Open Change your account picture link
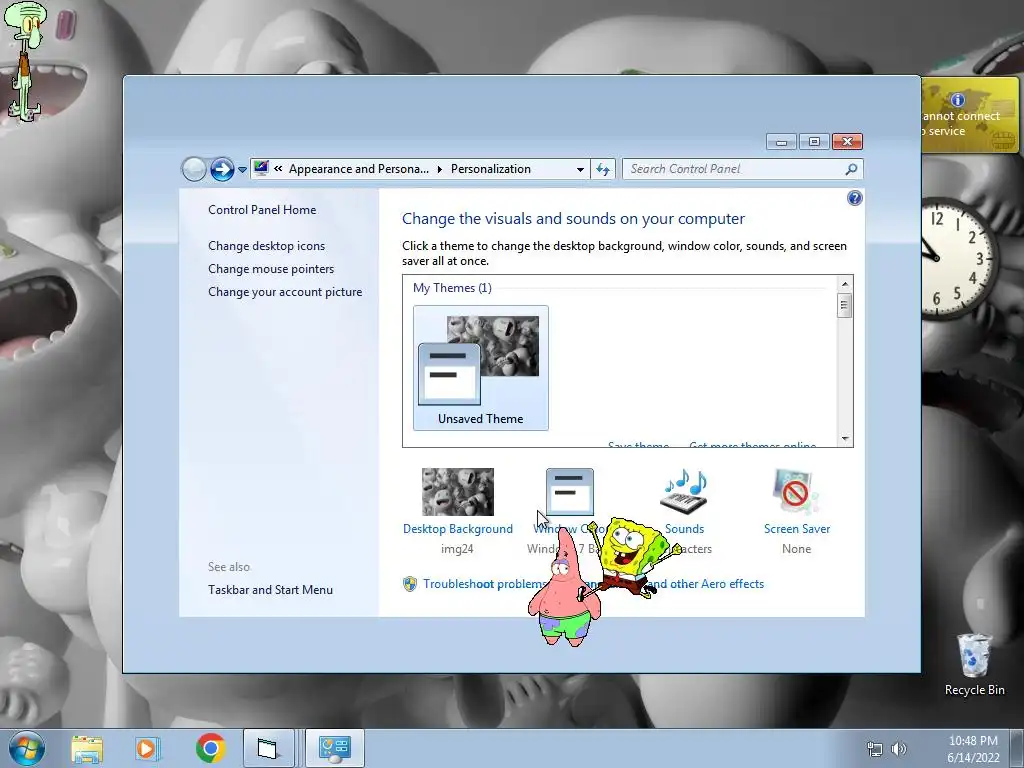 click(x=285, y=292)
